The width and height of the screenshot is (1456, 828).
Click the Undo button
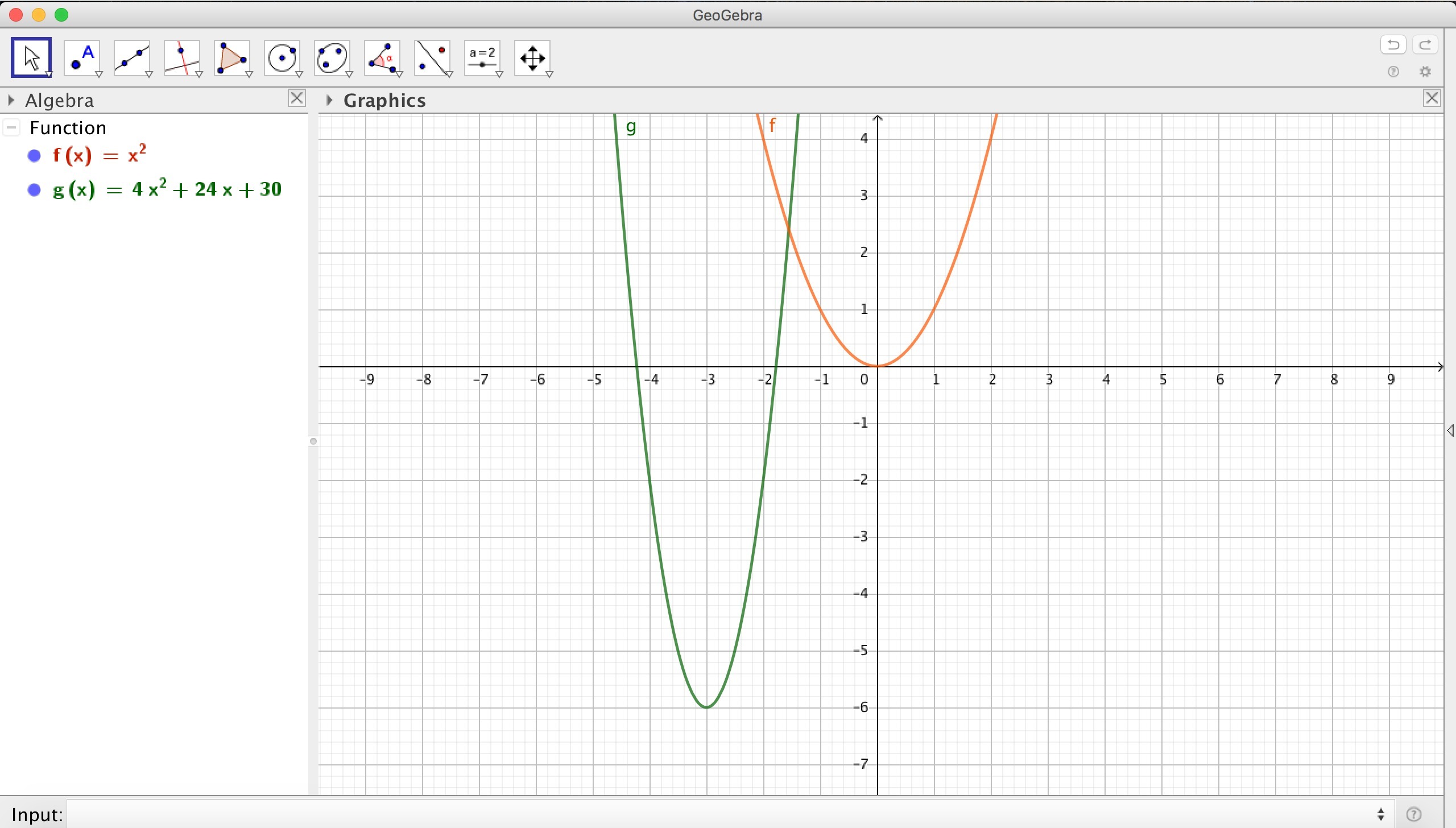[1393, 44]
